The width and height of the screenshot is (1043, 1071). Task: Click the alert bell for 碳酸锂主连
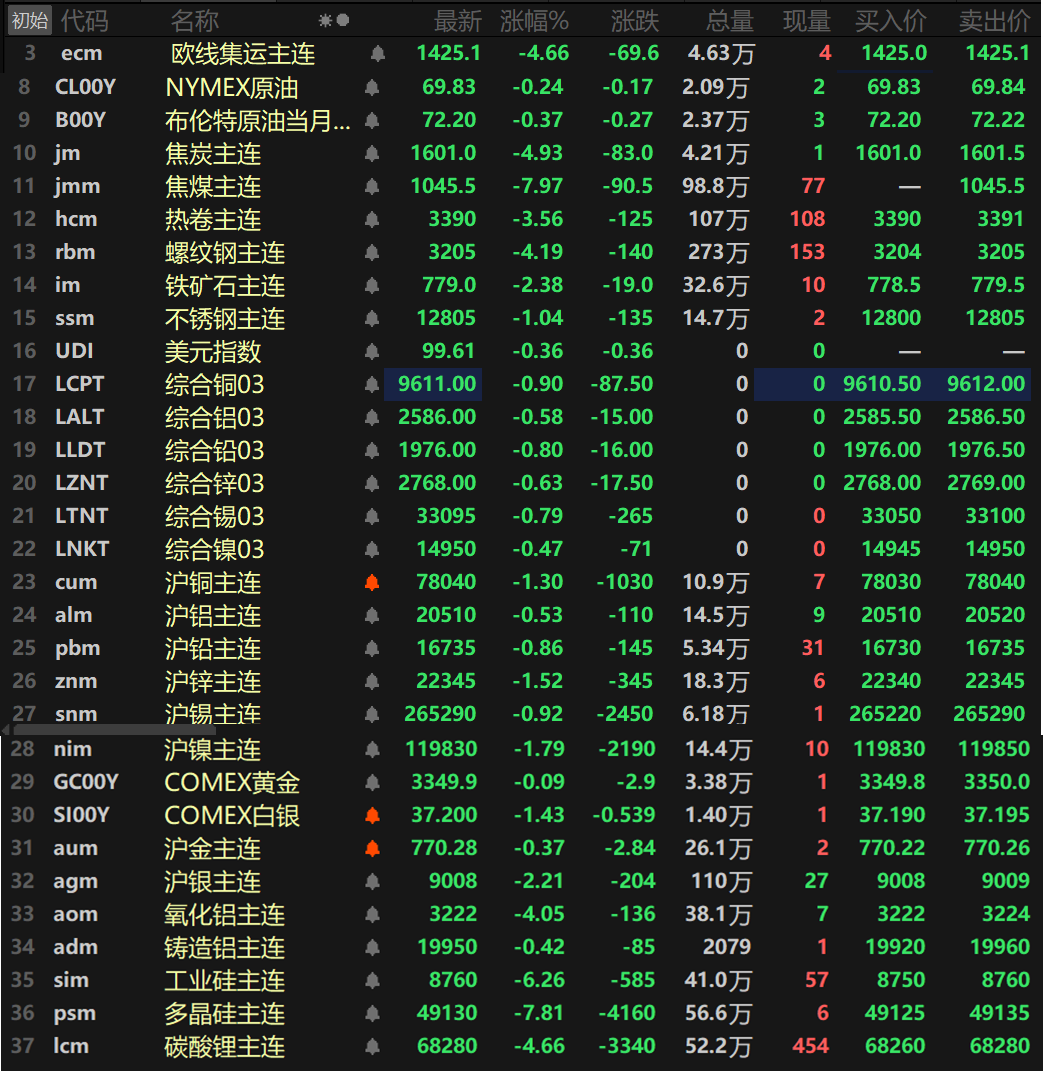click(x=371, y=1046)
